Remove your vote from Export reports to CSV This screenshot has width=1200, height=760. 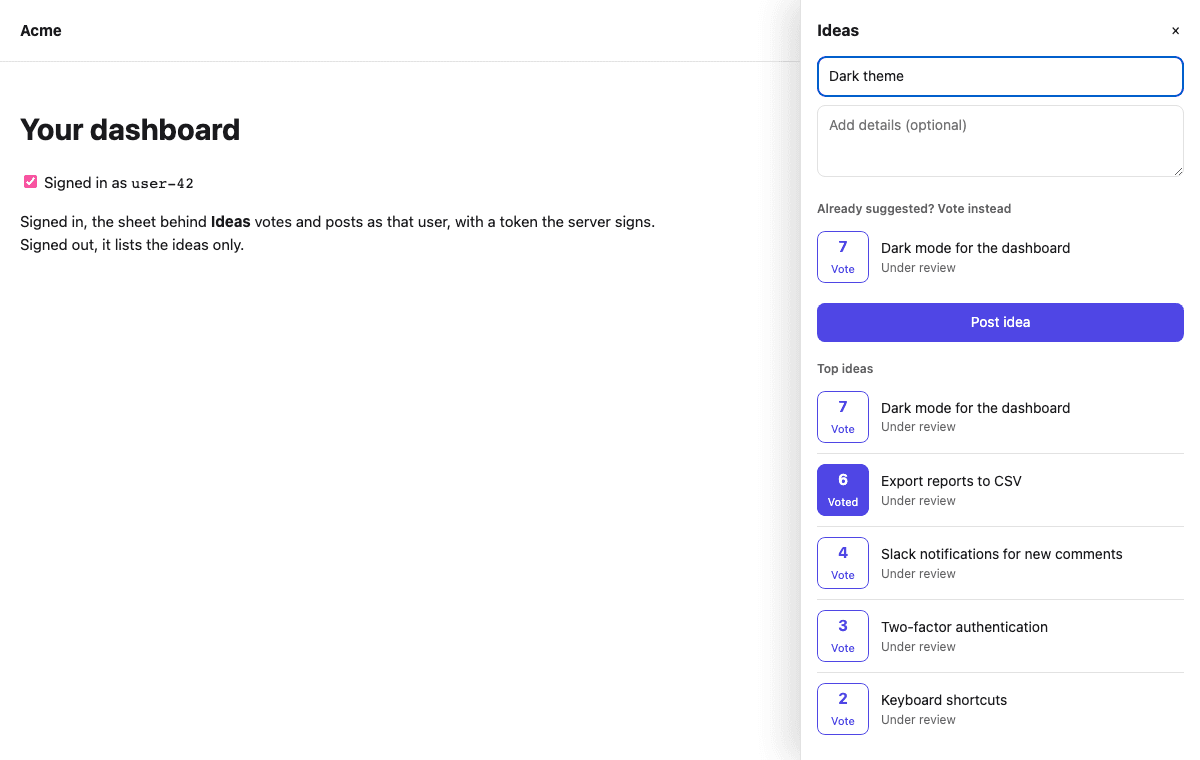click(843, 490)
